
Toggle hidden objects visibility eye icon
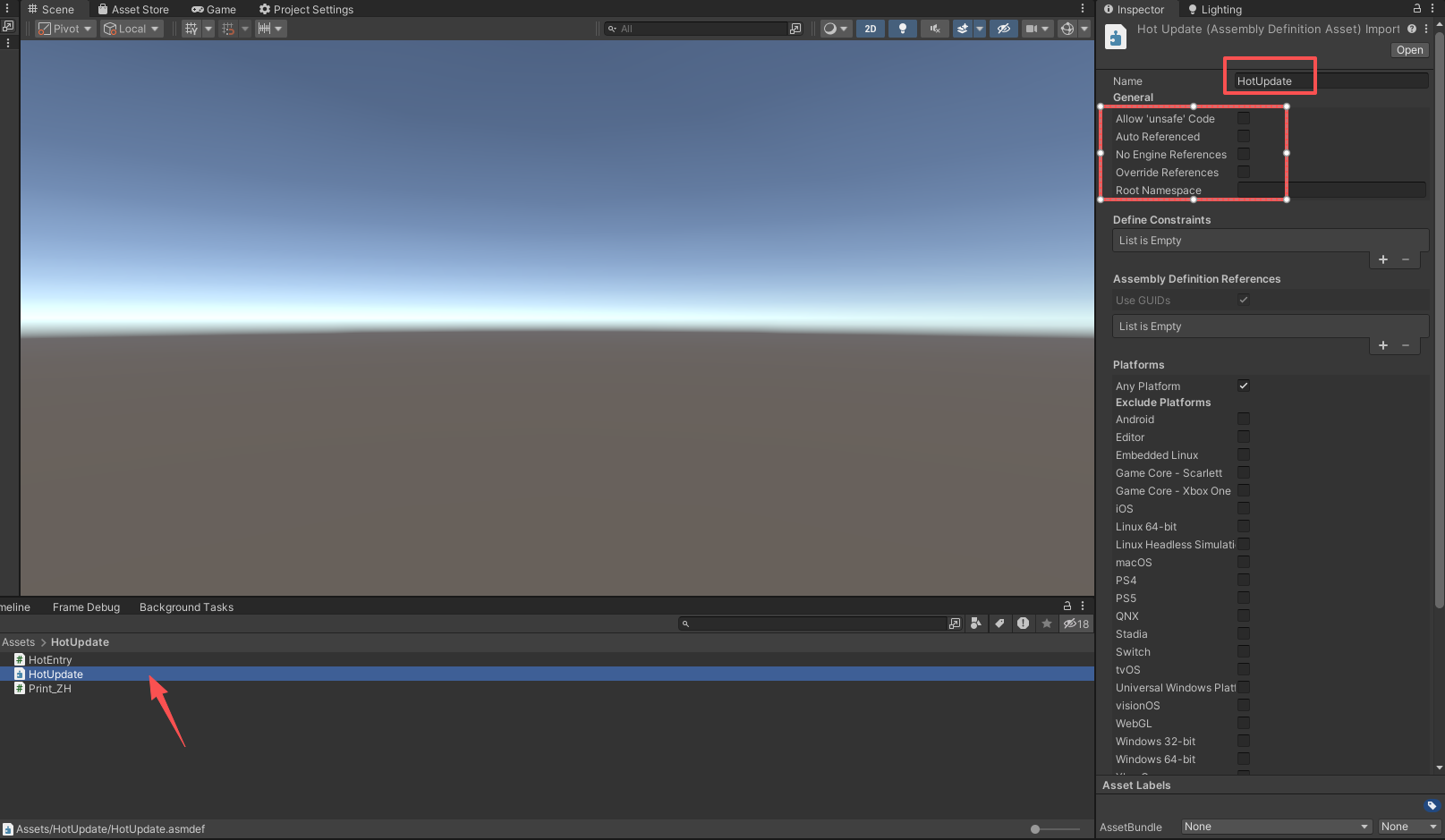click(x=1003, y=29)
